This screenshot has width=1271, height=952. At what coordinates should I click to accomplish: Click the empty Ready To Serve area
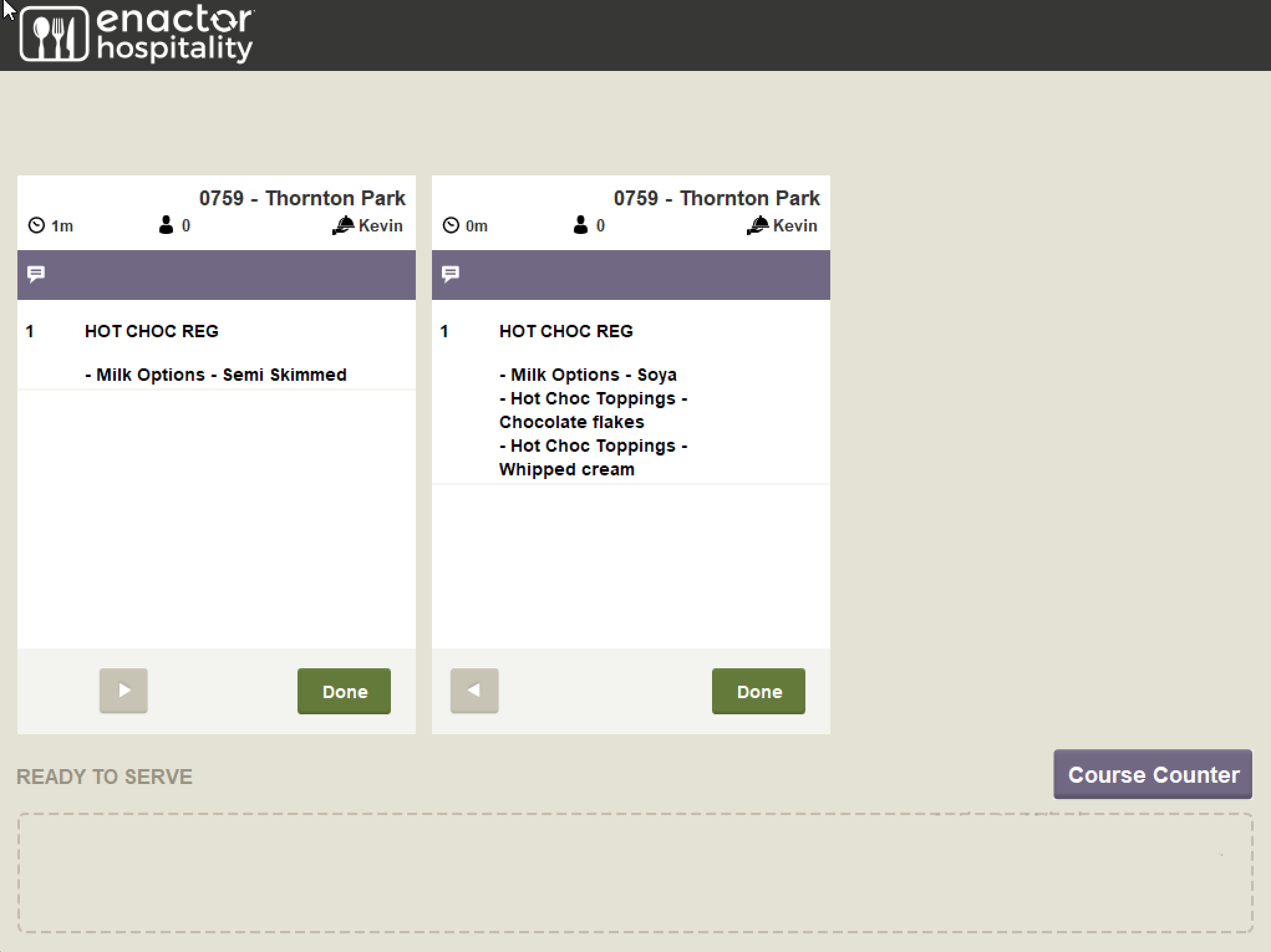635,872
